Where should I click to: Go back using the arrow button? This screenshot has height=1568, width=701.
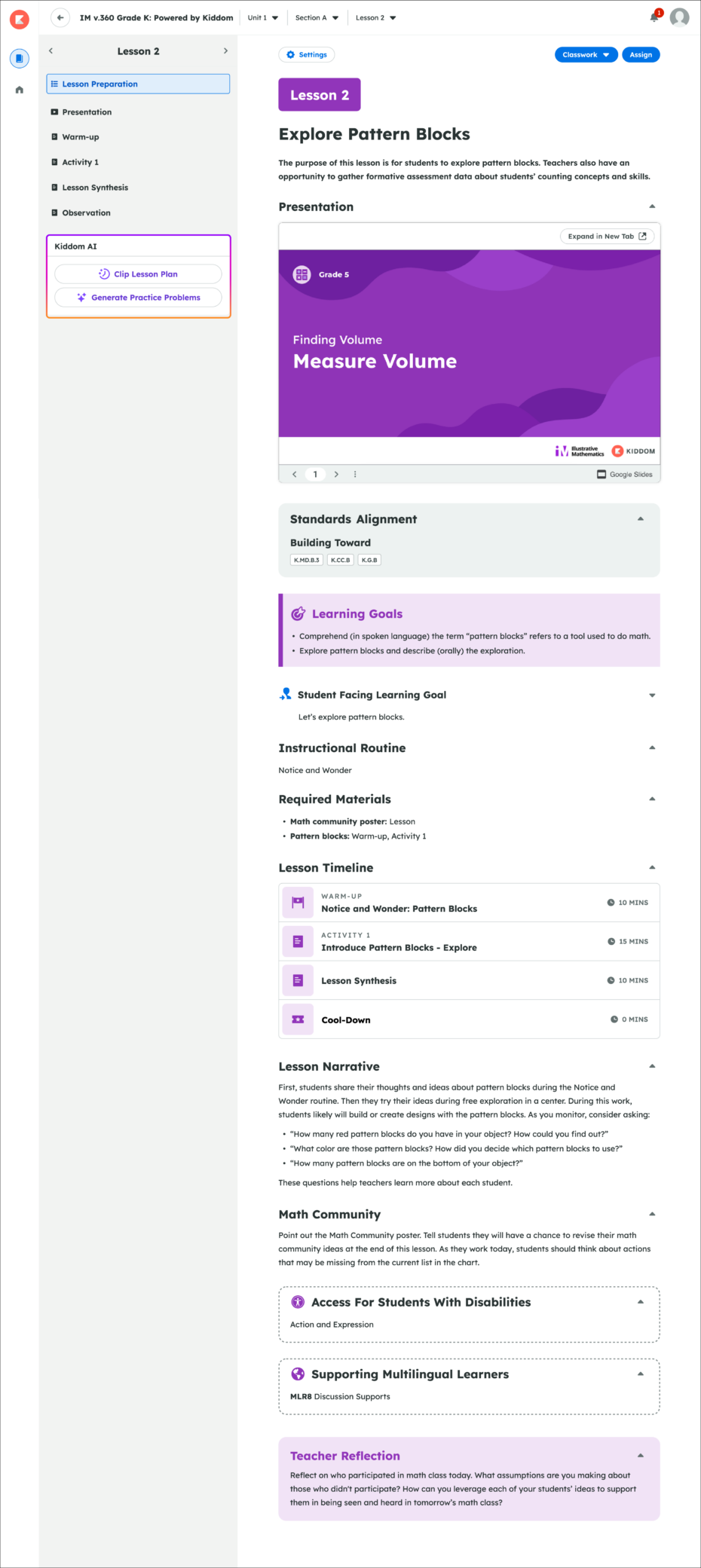[60, 17]
